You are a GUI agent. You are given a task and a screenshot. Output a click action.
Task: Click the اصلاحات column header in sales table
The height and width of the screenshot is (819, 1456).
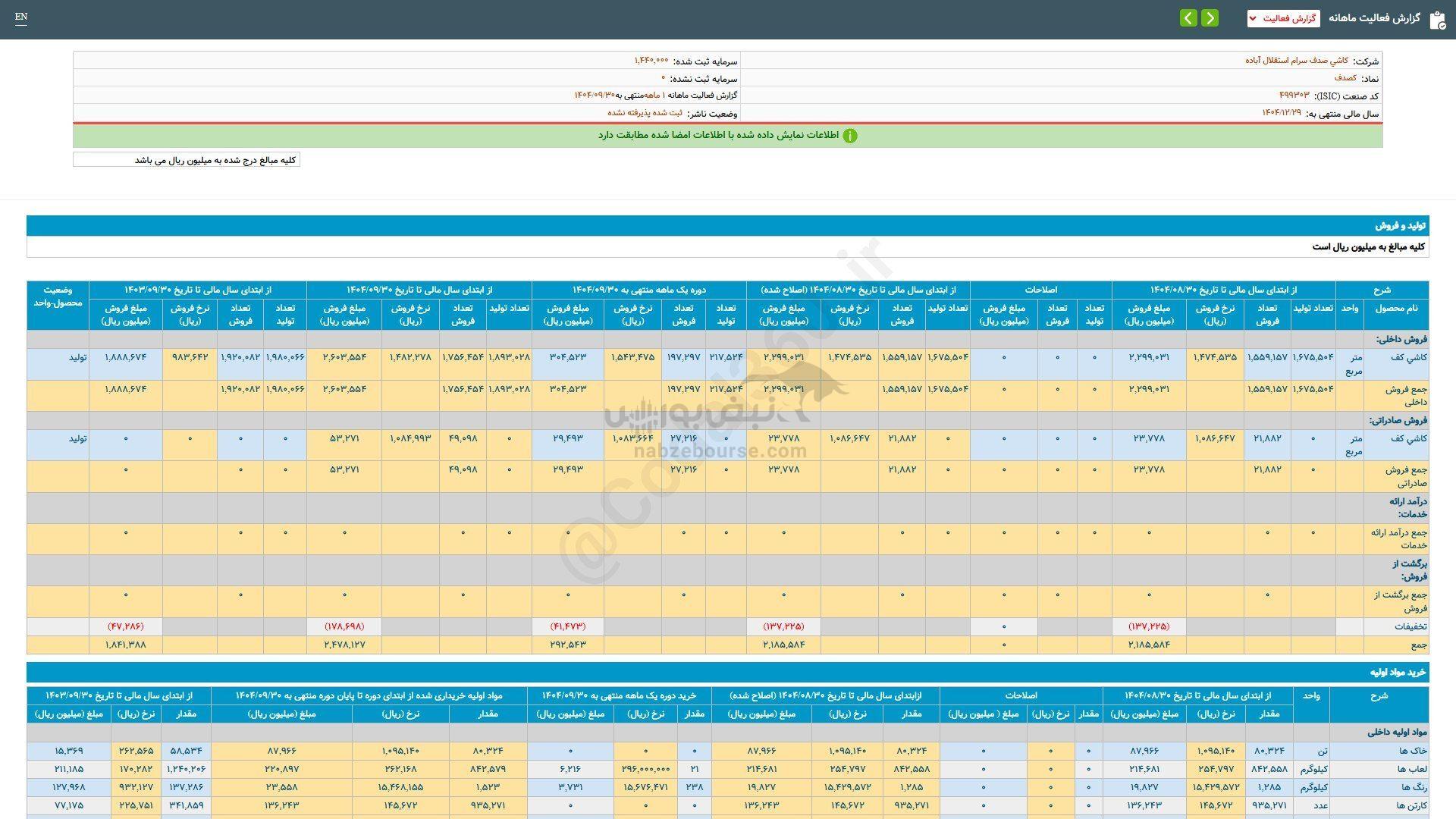(x=1040, y=290)
